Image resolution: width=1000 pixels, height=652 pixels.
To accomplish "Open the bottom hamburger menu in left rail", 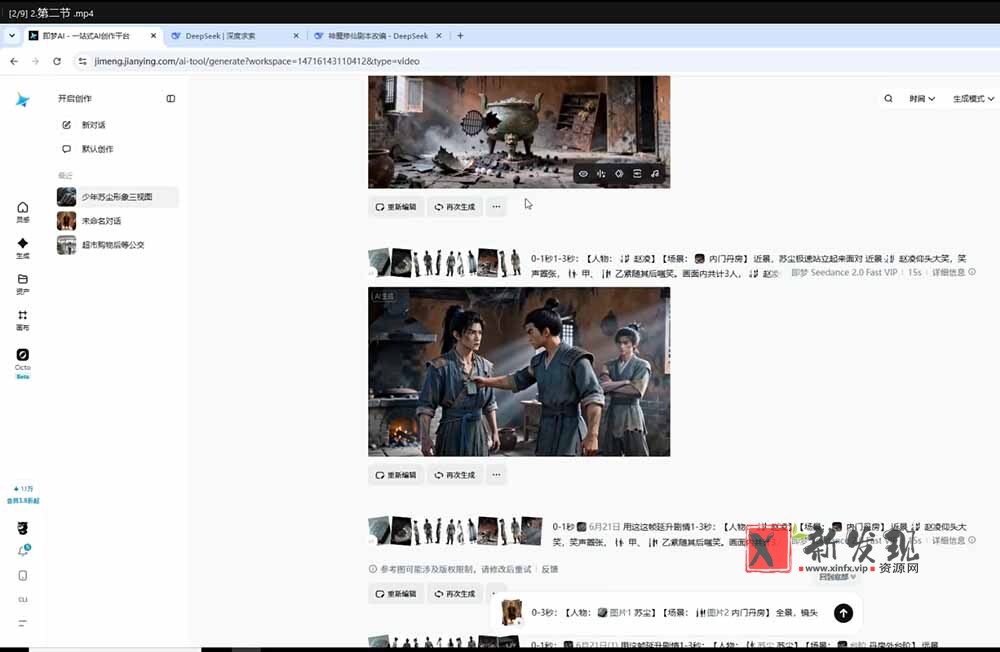I will [22, 623].
